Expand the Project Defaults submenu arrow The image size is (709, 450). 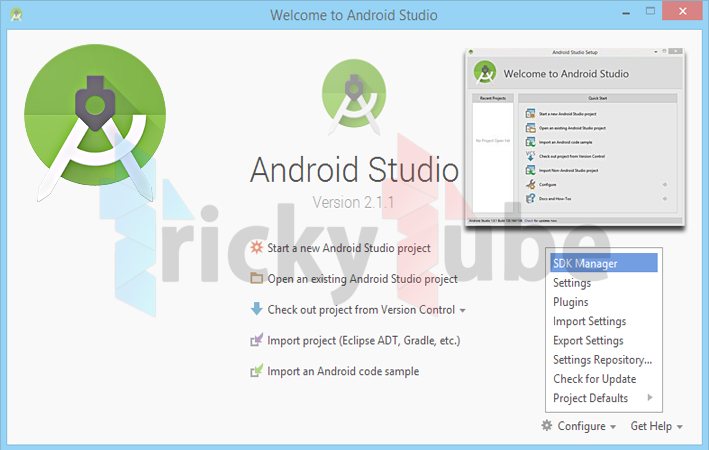[650, 398]
